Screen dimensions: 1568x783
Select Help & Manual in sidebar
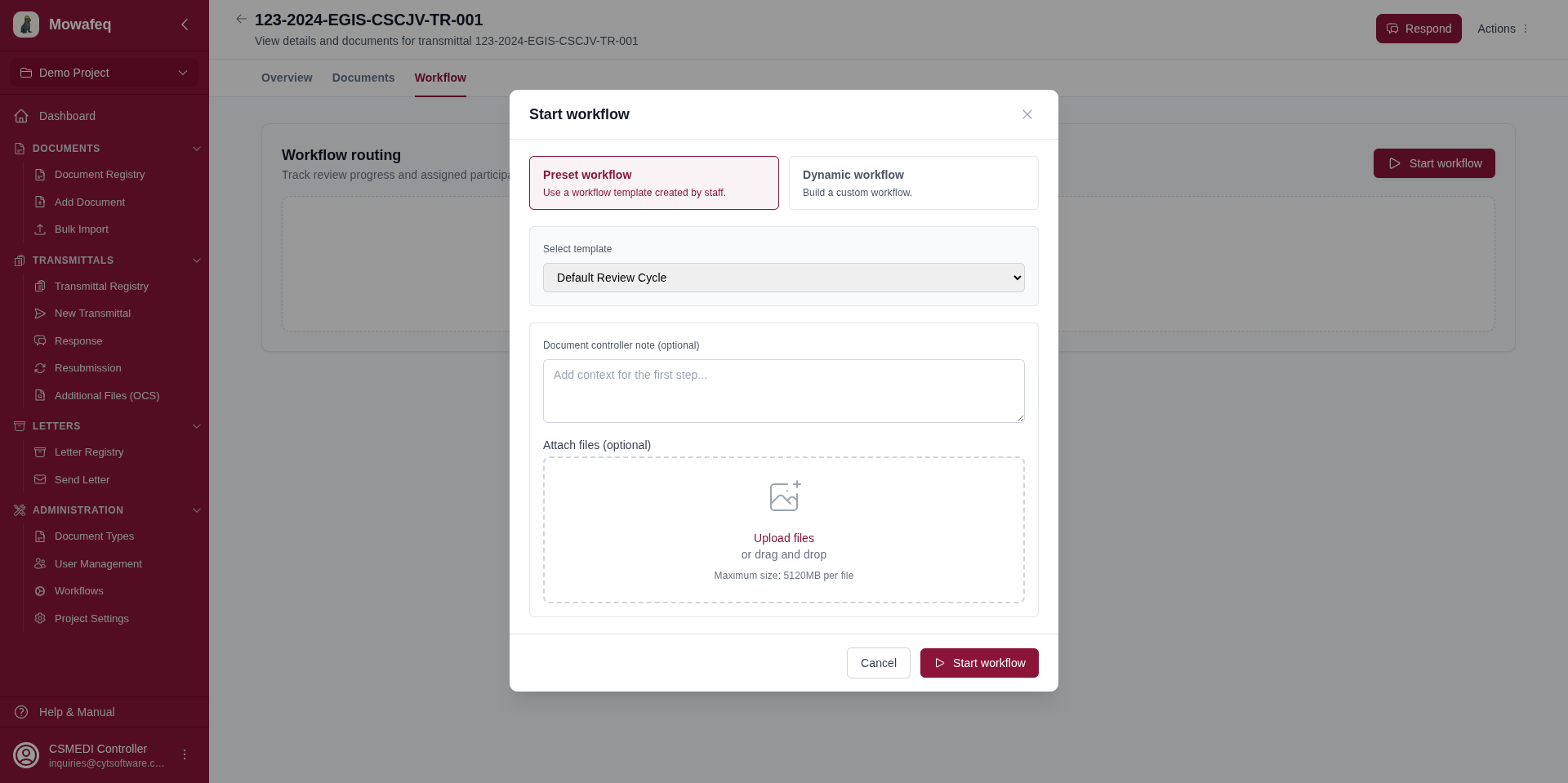coord(77,712)
